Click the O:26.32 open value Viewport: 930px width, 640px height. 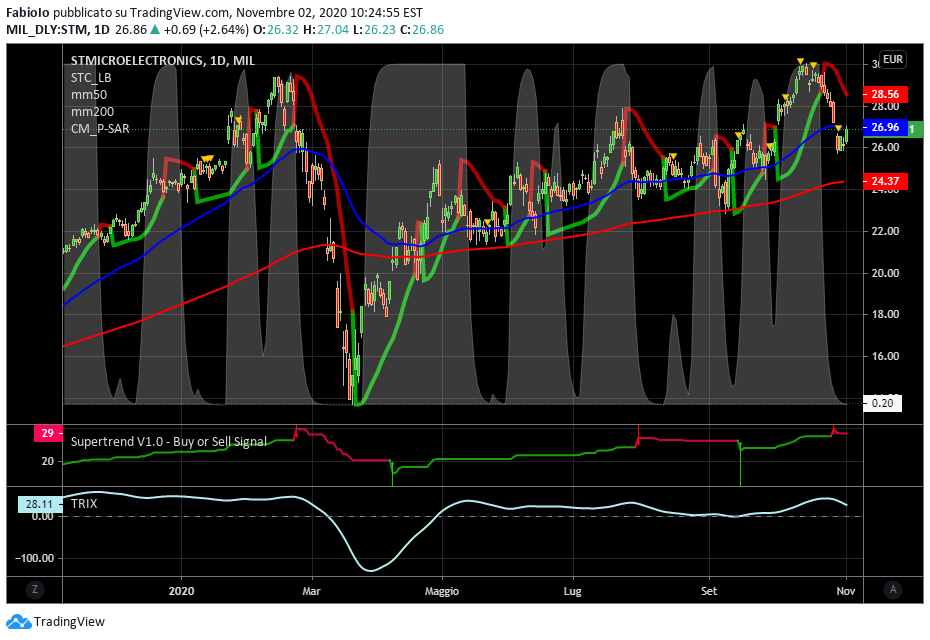276,30
